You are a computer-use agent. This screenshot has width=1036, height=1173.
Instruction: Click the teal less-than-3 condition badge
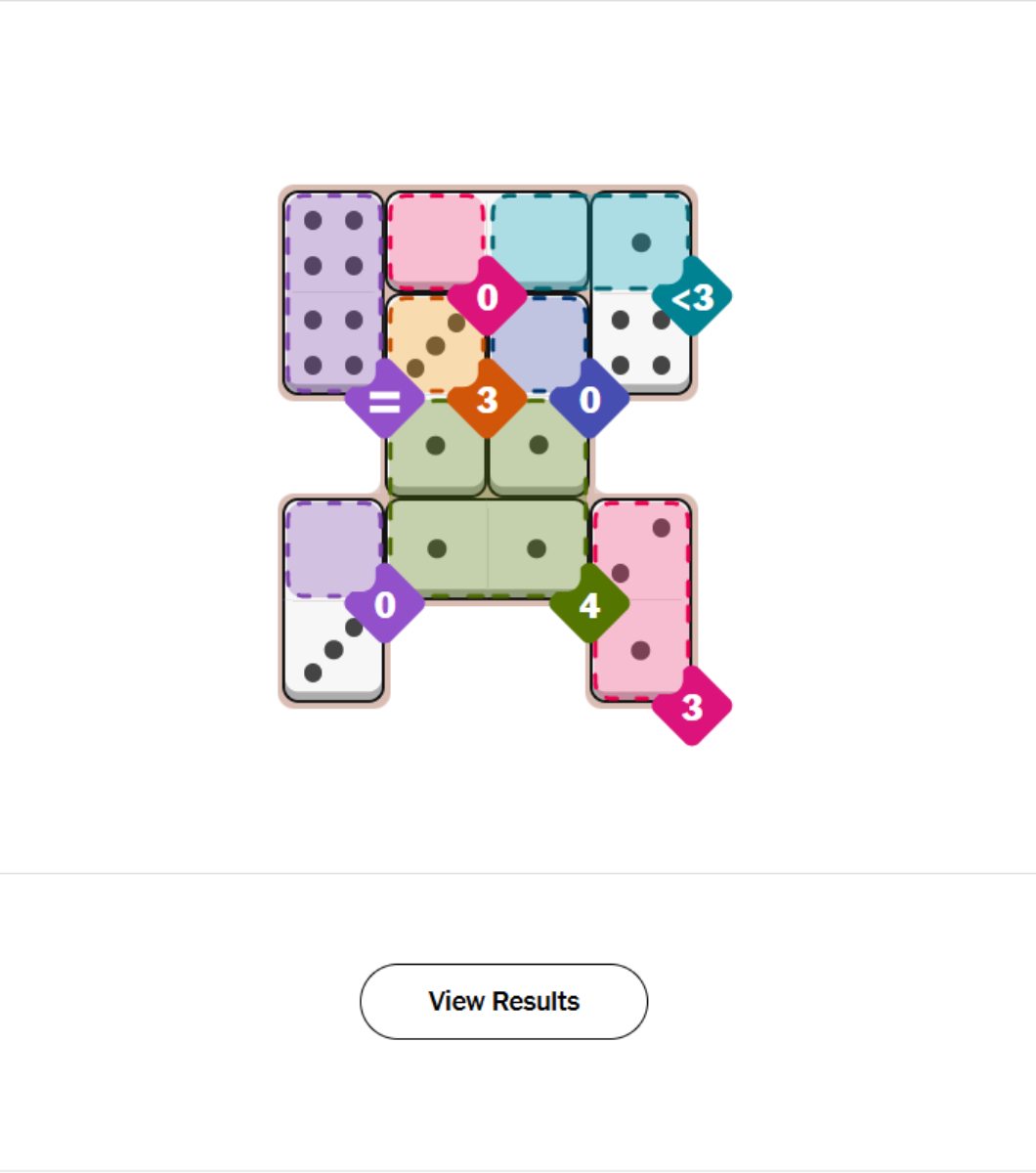click(x=692, y=296)
